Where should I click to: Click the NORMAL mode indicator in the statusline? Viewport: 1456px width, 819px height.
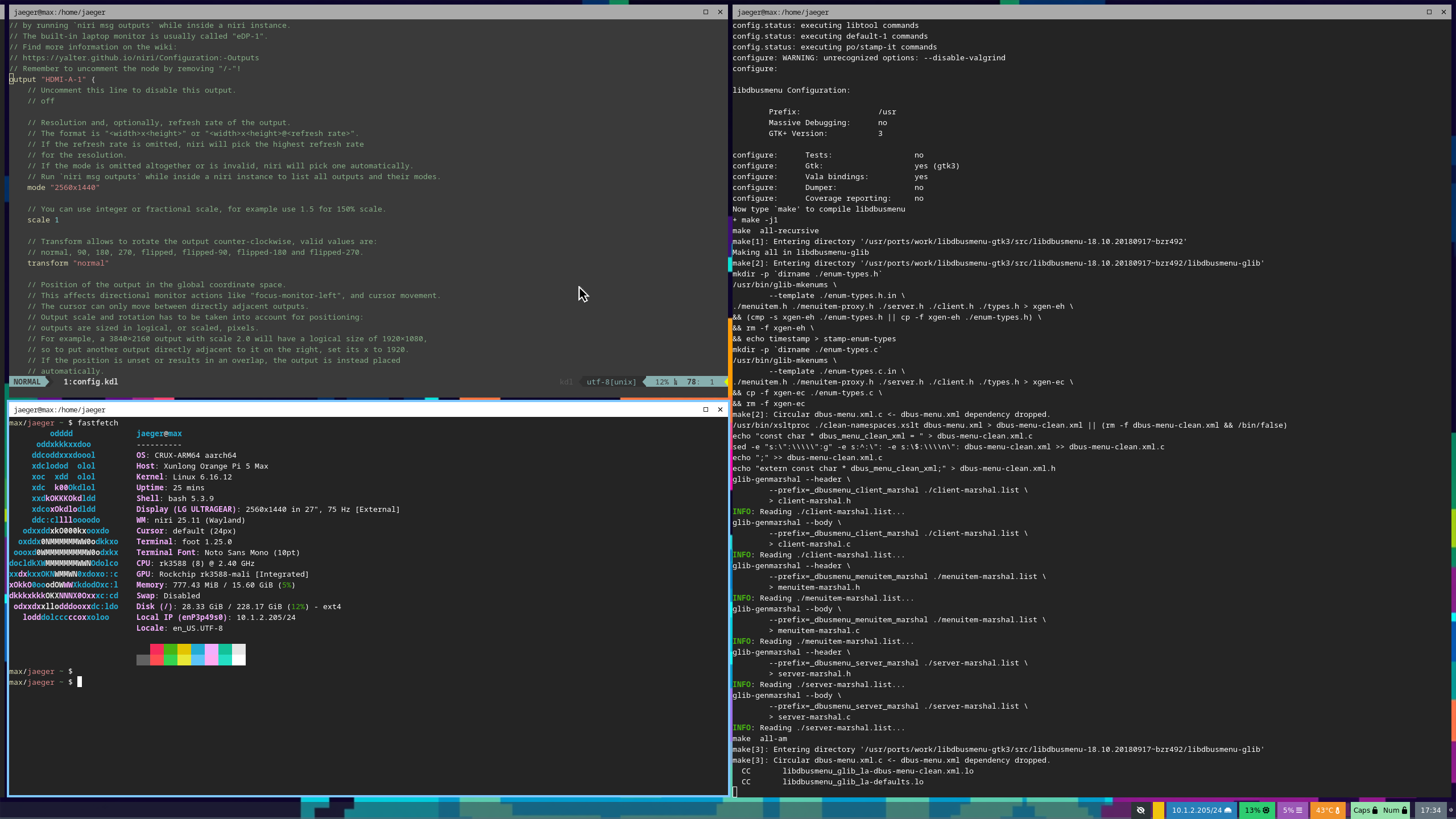(27, 382)
